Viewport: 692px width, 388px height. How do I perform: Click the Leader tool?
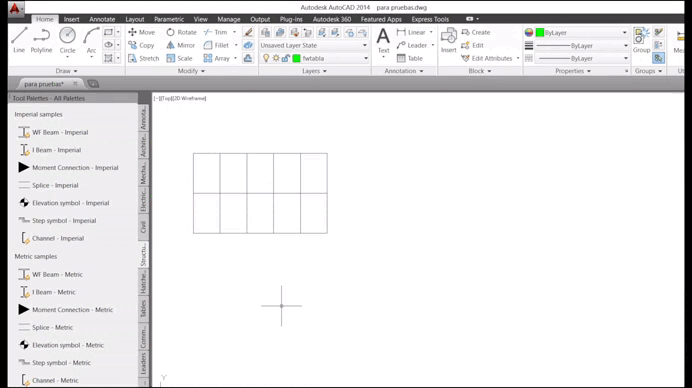tap(411, 45)
